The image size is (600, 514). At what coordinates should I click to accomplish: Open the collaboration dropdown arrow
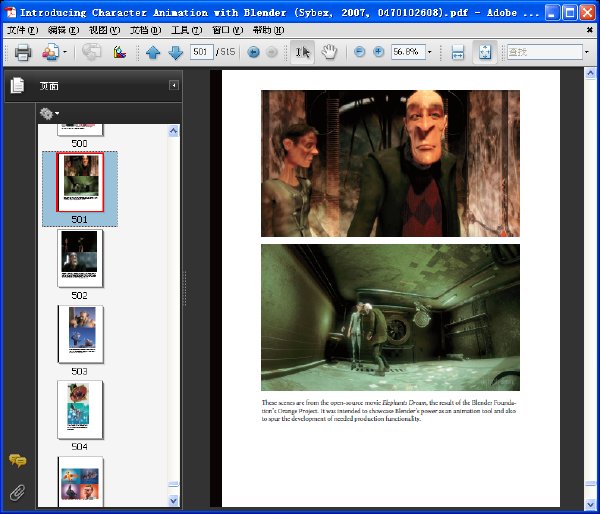point(65,52)
